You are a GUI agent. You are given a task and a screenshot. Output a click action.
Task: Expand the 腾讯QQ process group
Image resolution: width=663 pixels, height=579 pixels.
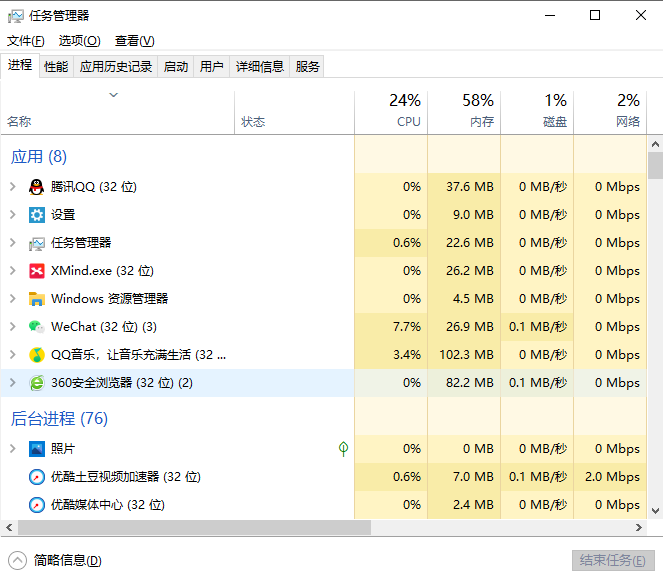click(12, 187)
